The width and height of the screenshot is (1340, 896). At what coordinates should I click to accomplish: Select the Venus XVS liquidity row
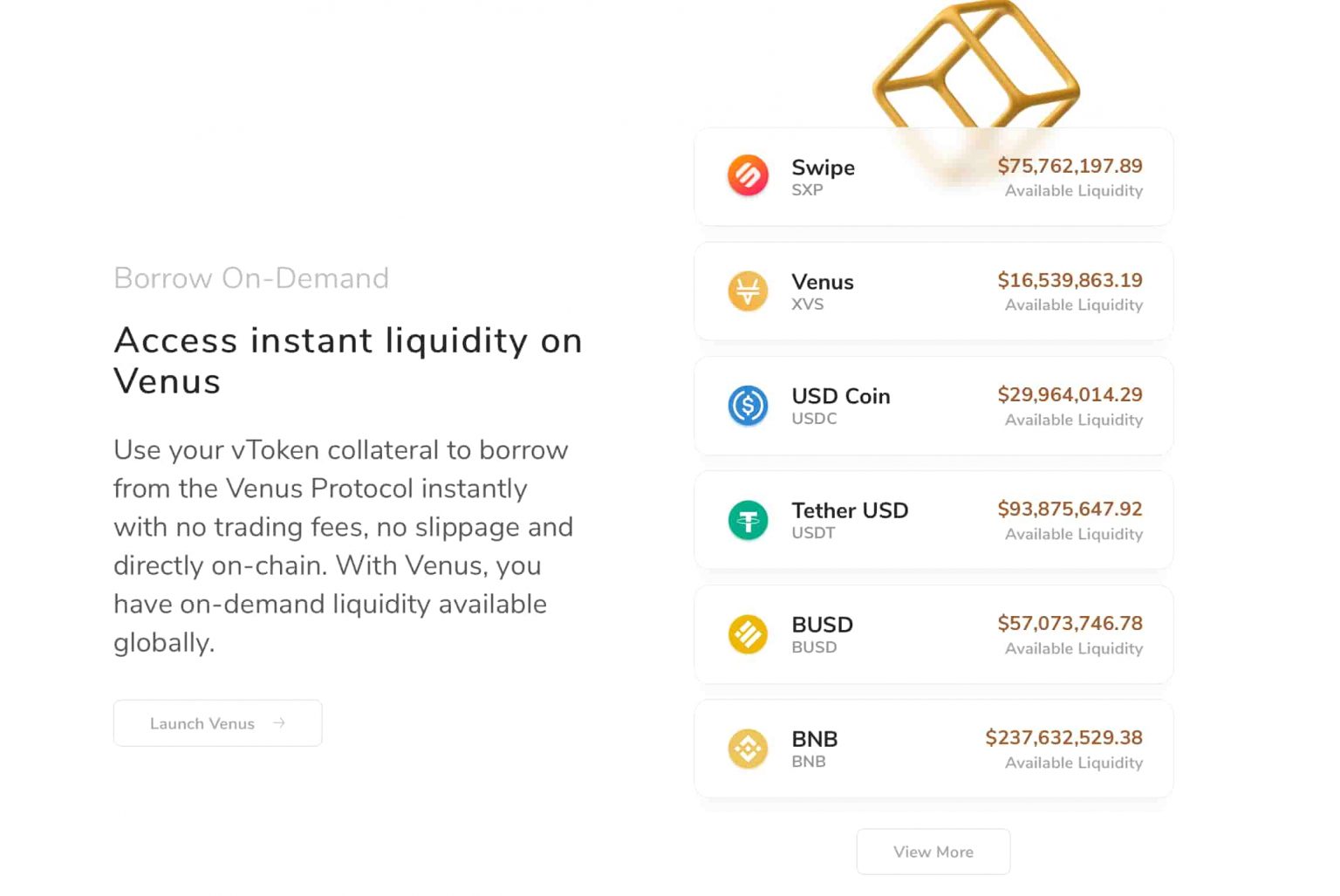tap(933, 291)
